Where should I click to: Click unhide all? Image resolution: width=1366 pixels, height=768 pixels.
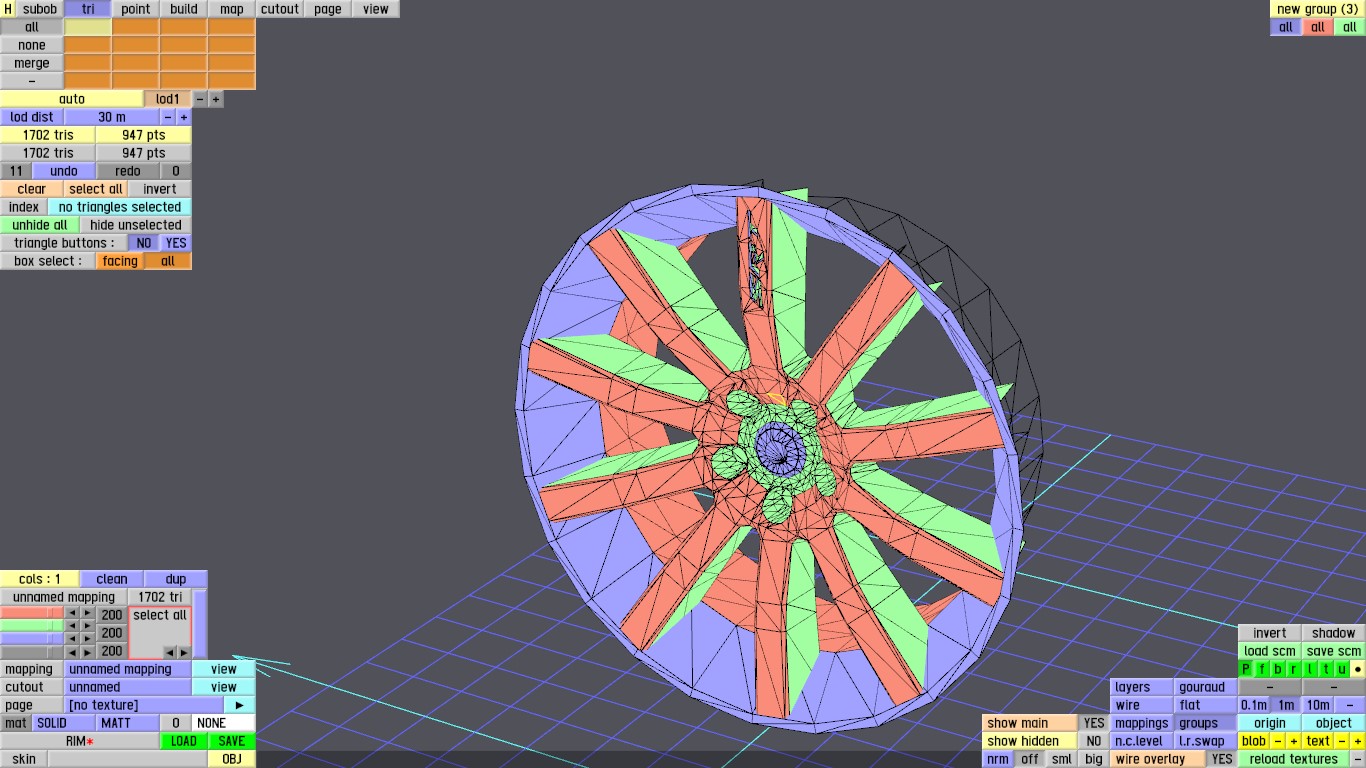[40, 225]
